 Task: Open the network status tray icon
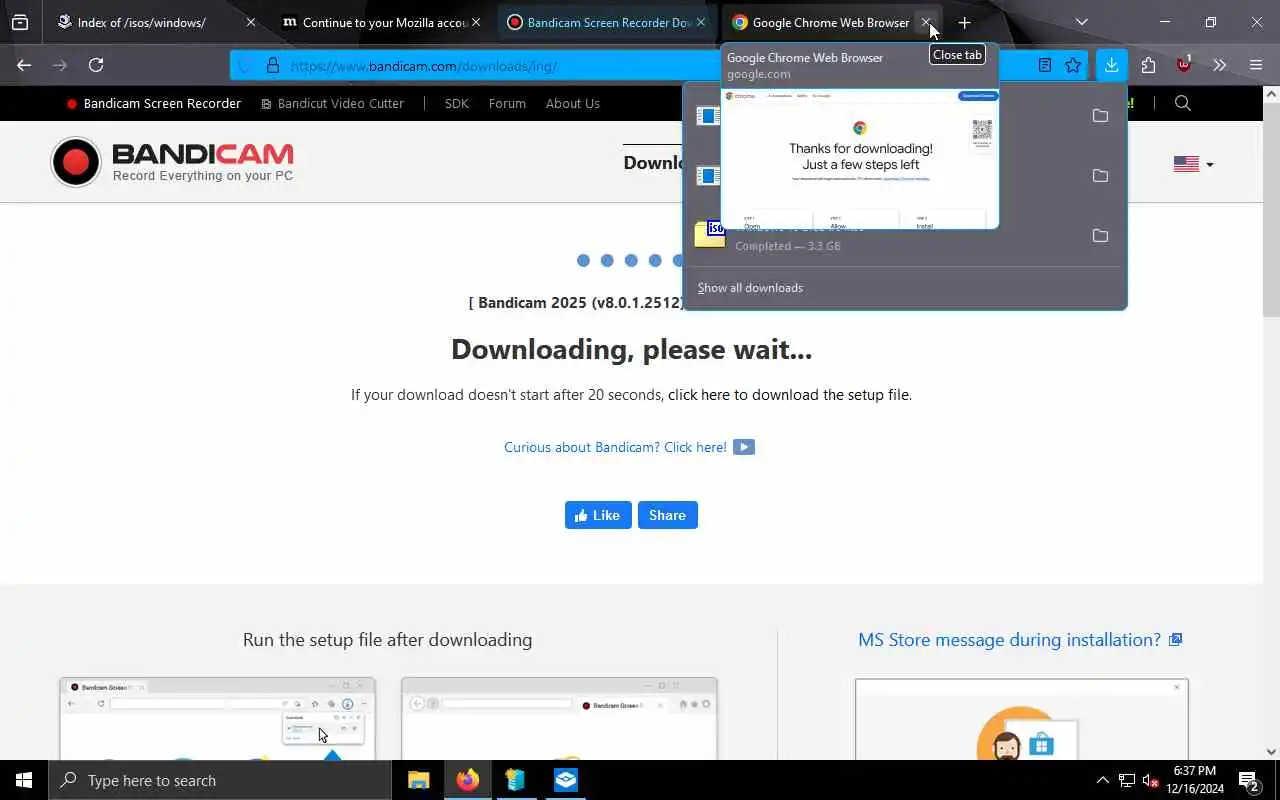[1126, 780]
